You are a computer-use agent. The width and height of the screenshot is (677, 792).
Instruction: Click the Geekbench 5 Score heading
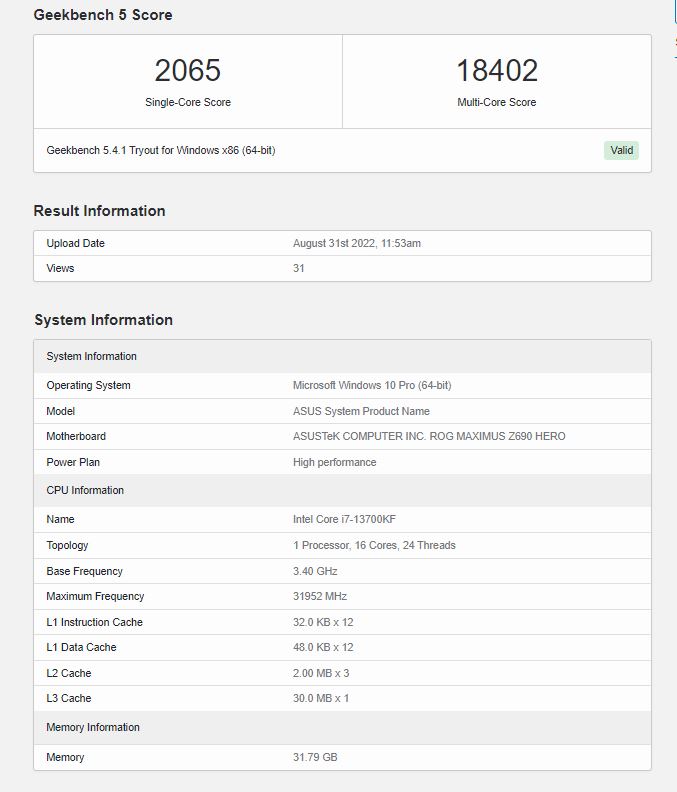pyautogui.click(x=103, y=15)
